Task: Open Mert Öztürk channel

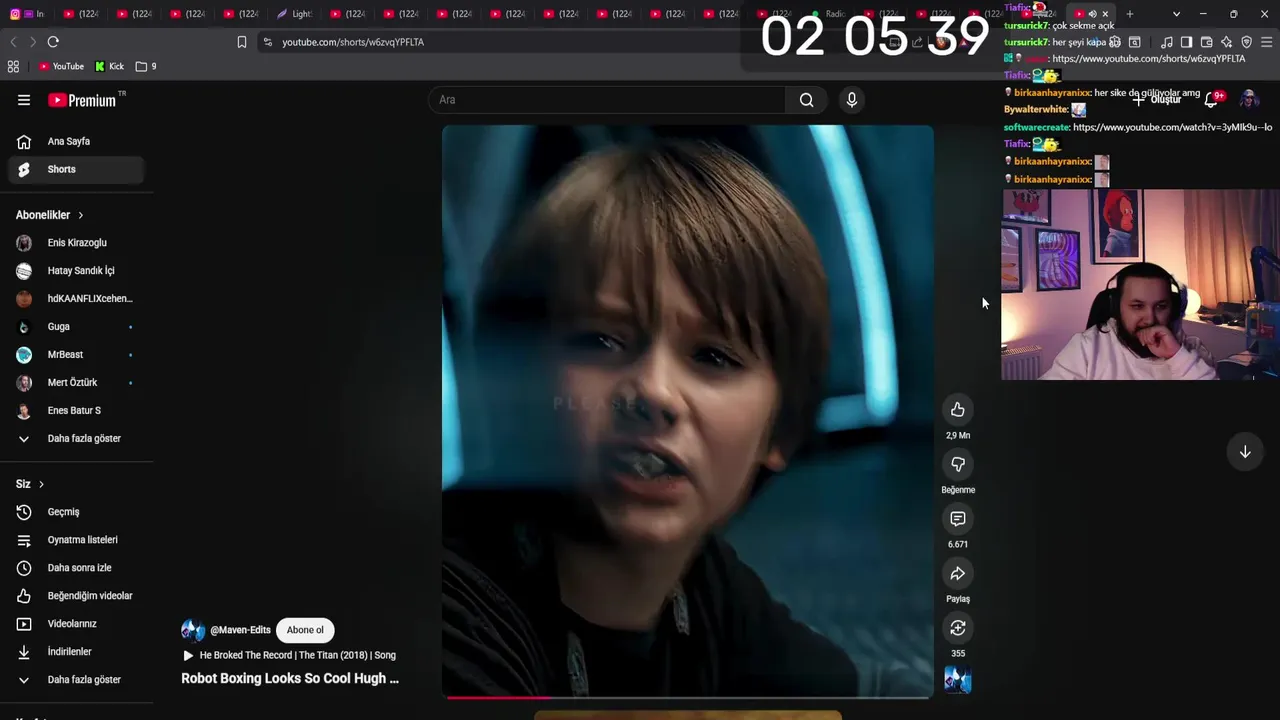Action: 76,383
